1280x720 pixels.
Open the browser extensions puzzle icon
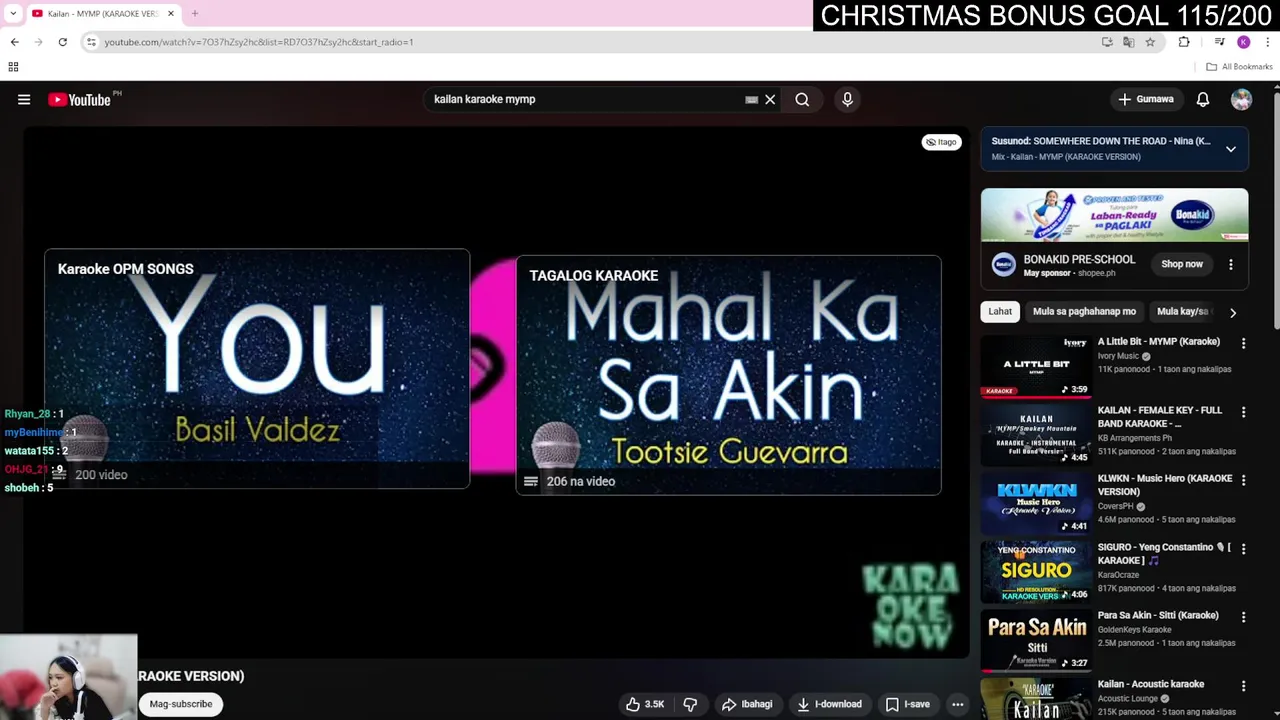[1184, 42]
